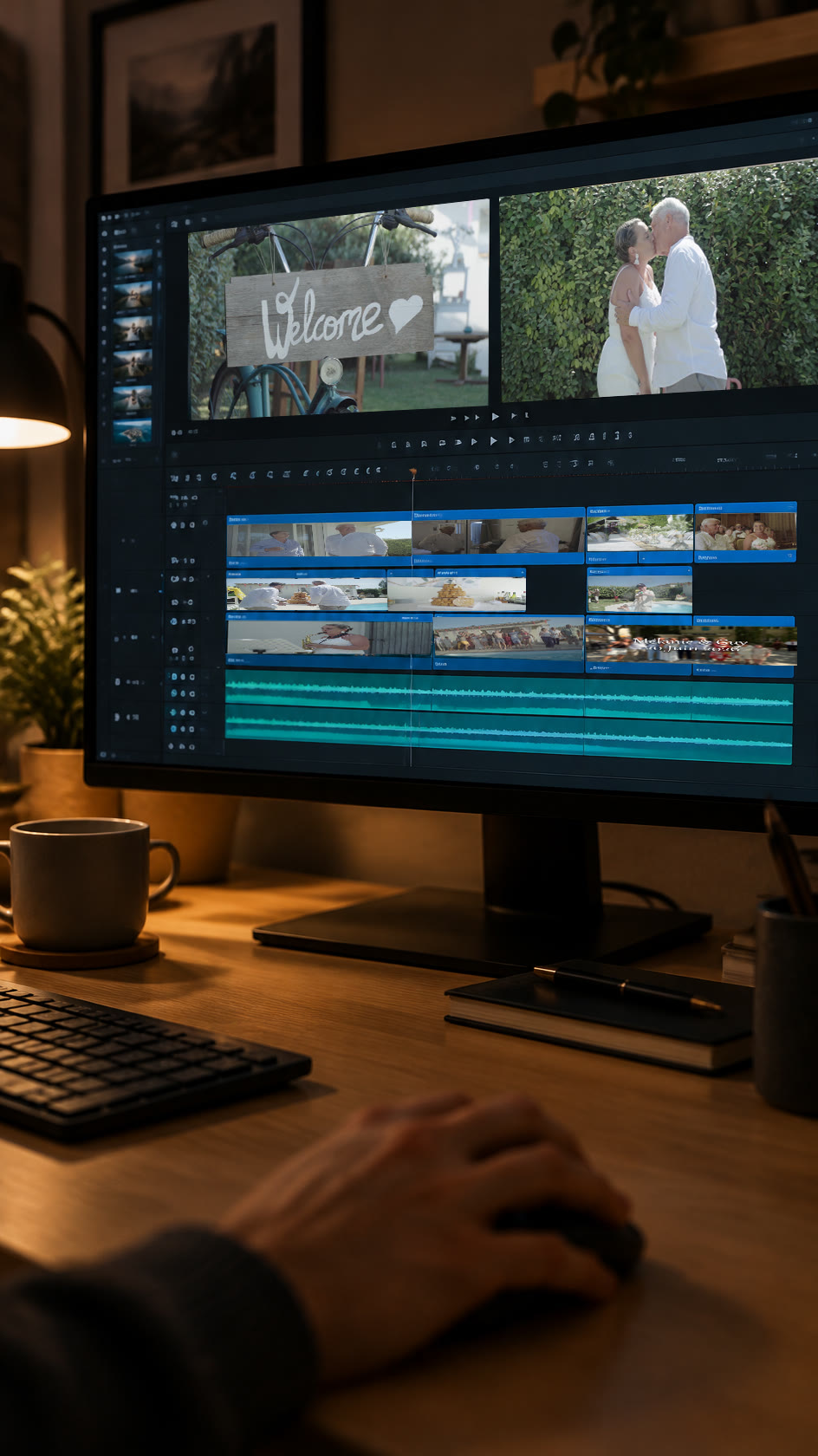818x1456 pixels.
Task: Play the Welcome sign source monitor clip
Action: pos(495,416)
